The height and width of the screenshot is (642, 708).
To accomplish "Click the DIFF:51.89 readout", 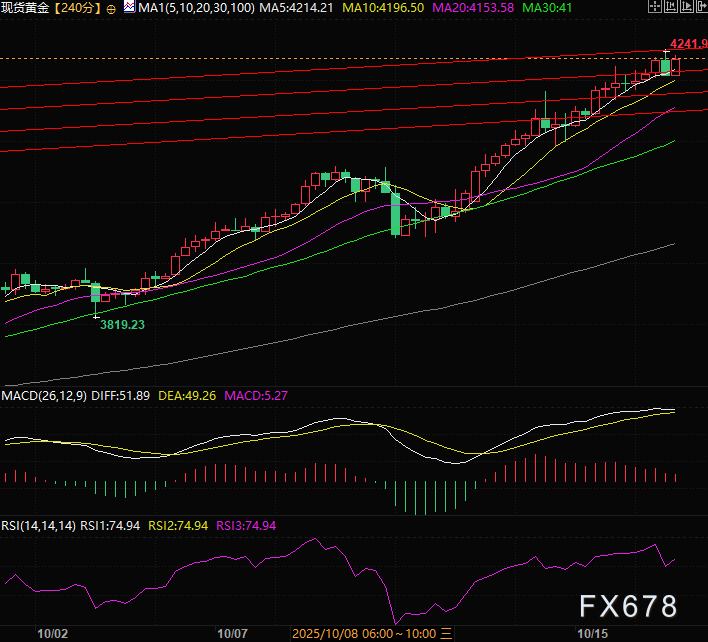I will (x=119, y=395).
